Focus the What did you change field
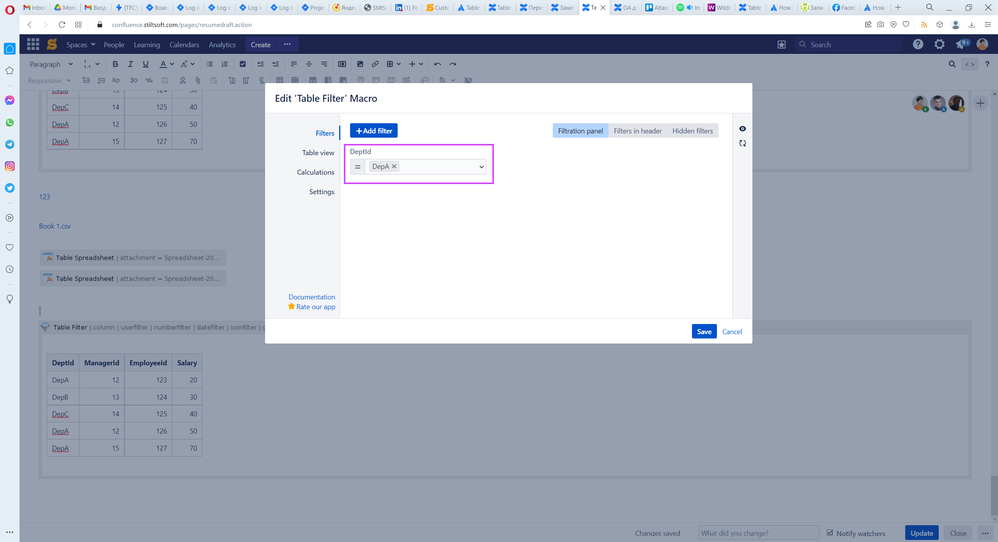This screenshot has height=542, width=998. [x=758, y=533]
